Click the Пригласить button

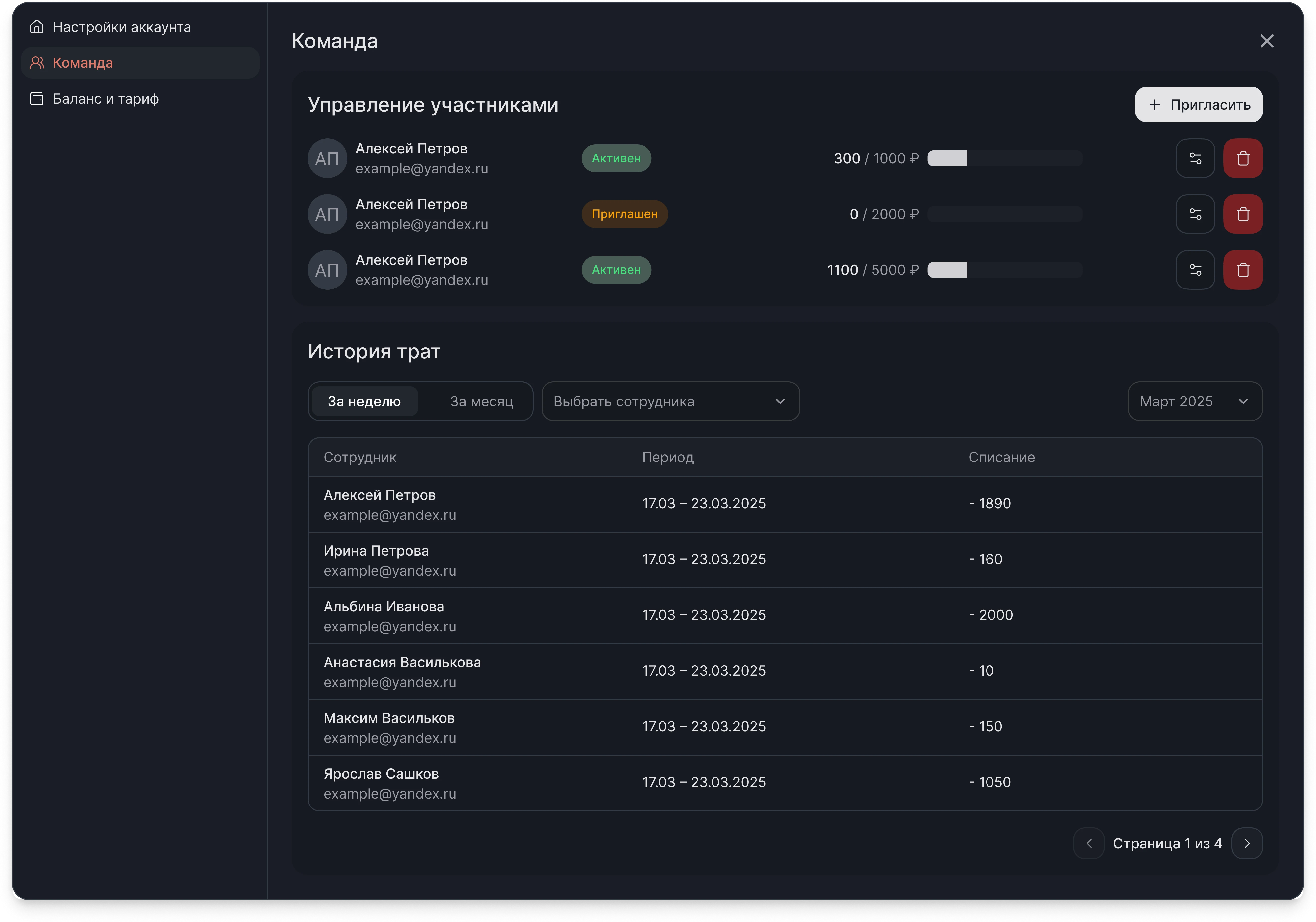[x=1199, y=104]
